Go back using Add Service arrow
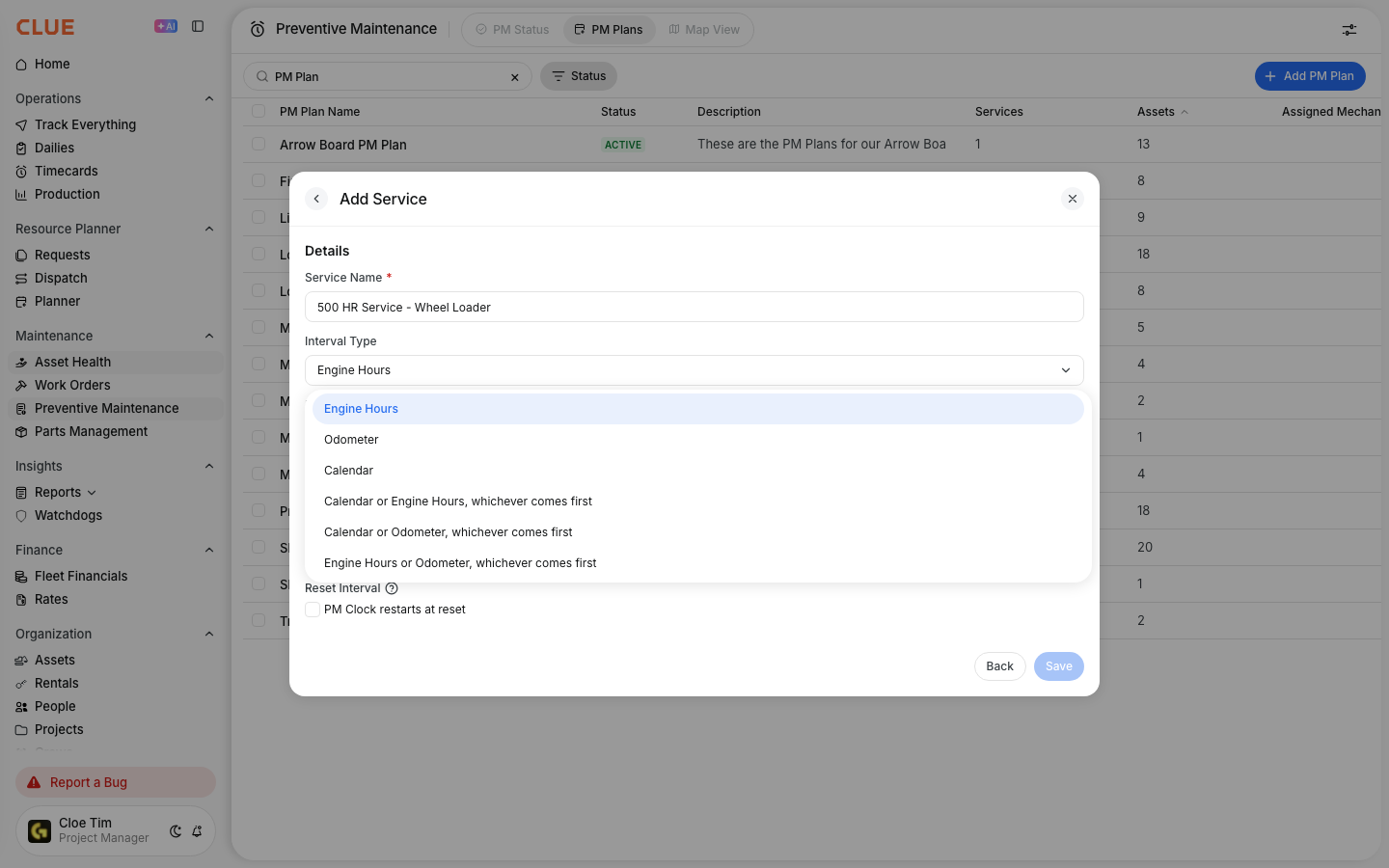 pyautogui.click(x=316, y=199)
